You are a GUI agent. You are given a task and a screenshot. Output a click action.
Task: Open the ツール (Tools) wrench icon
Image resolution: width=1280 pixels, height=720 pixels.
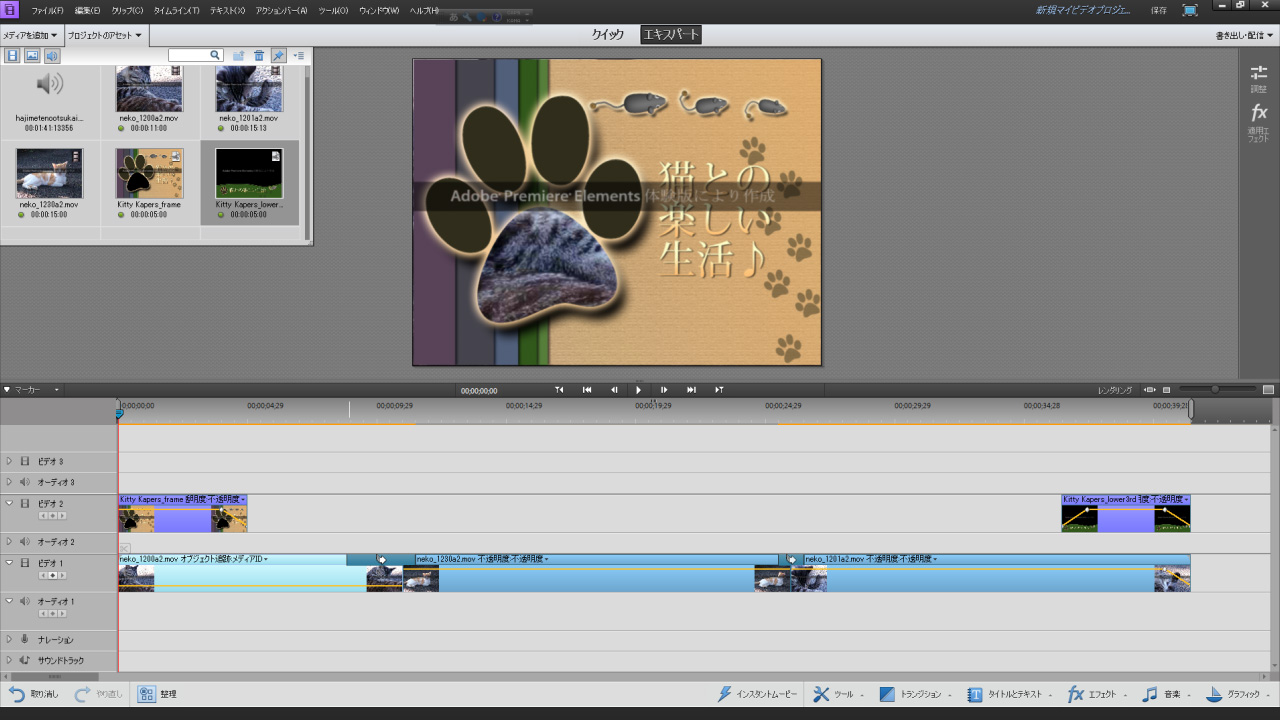point(821,694)
